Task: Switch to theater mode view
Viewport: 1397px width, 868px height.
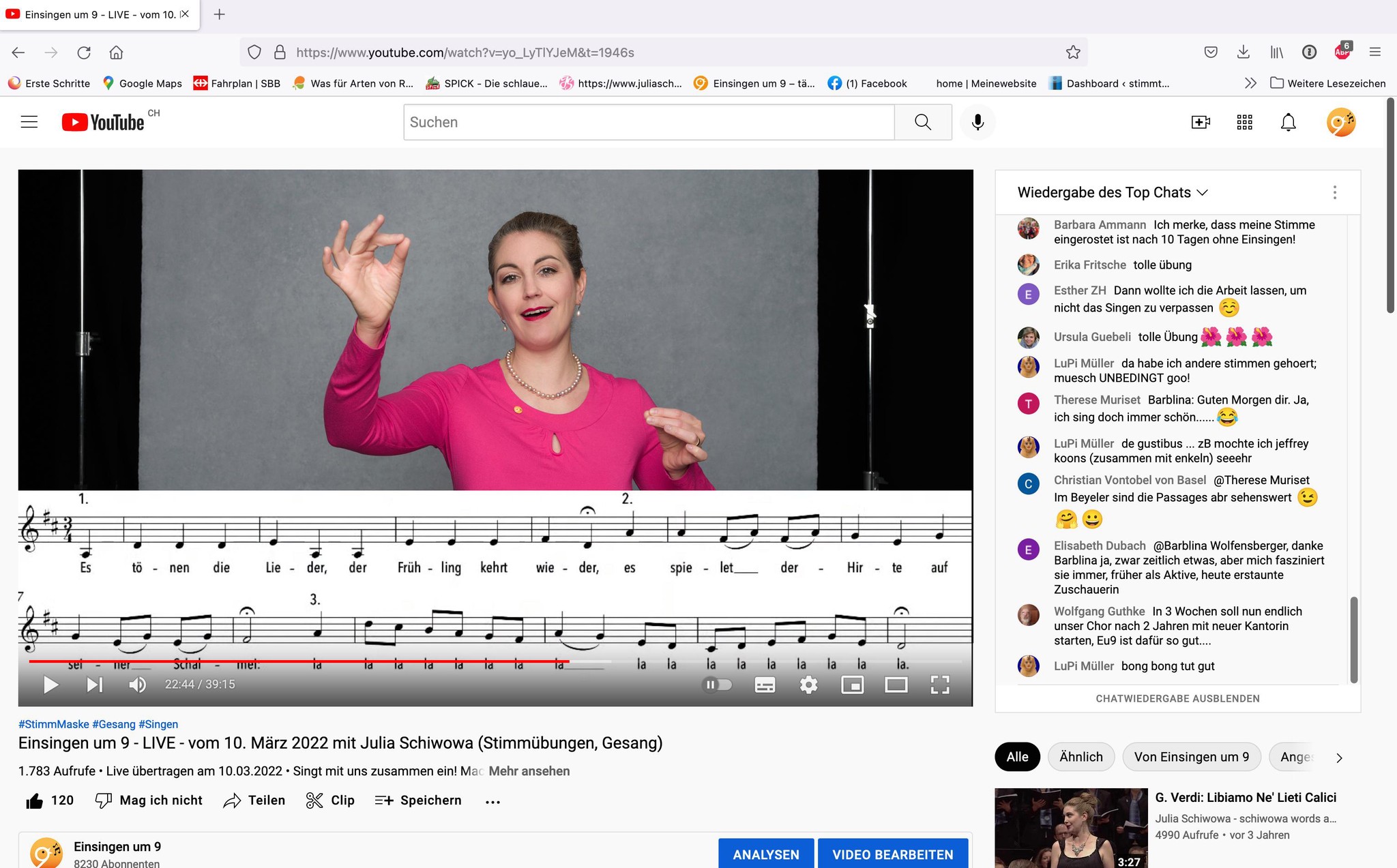Action: tap(896, 685)
